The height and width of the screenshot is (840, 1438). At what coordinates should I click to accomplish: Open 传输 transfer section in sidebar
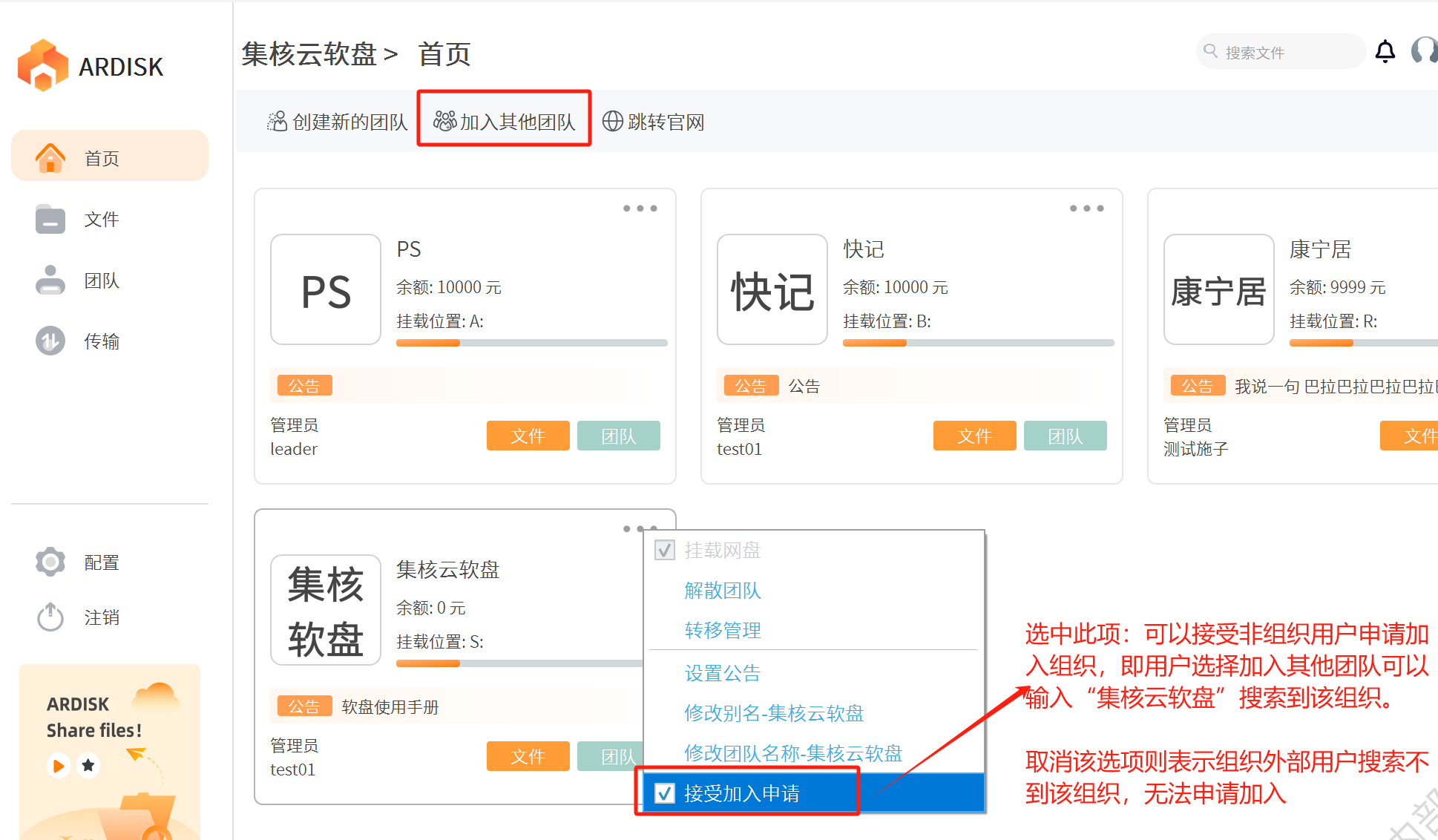pyautogui.click(x=100, y=341)
